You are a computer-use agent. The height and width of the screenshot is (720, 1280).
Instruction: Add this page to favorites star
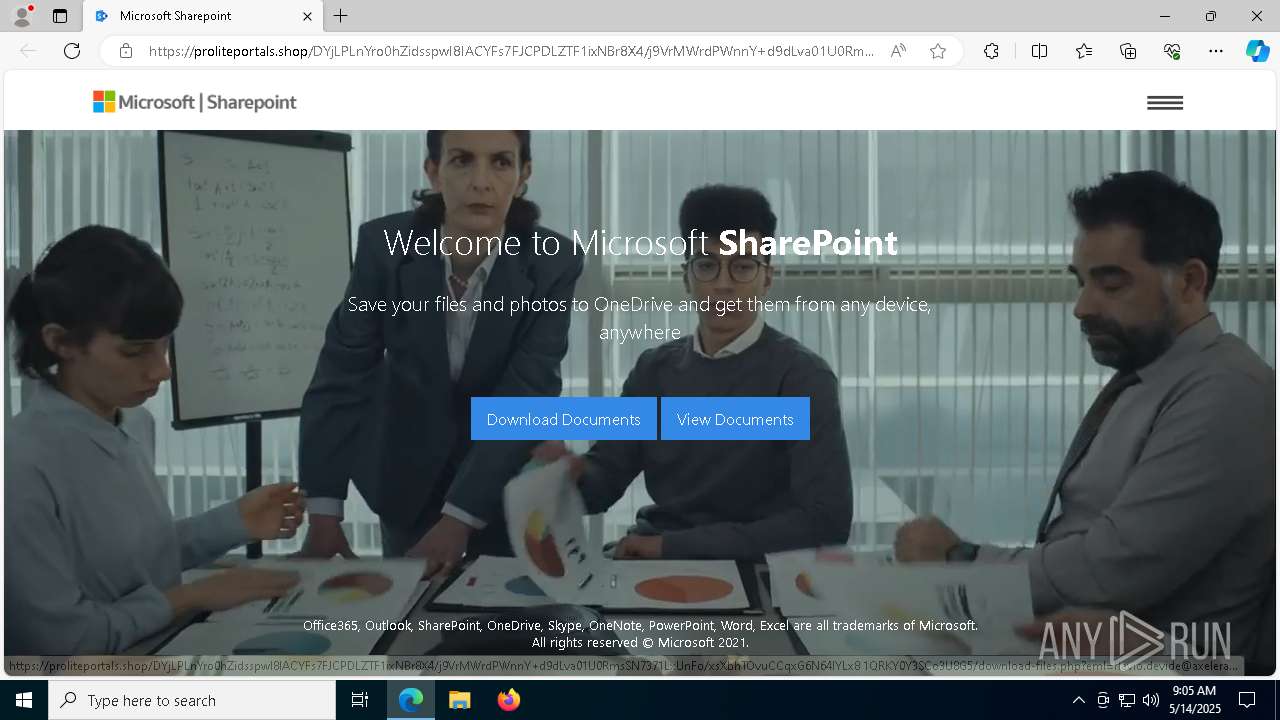coord(937,51)
